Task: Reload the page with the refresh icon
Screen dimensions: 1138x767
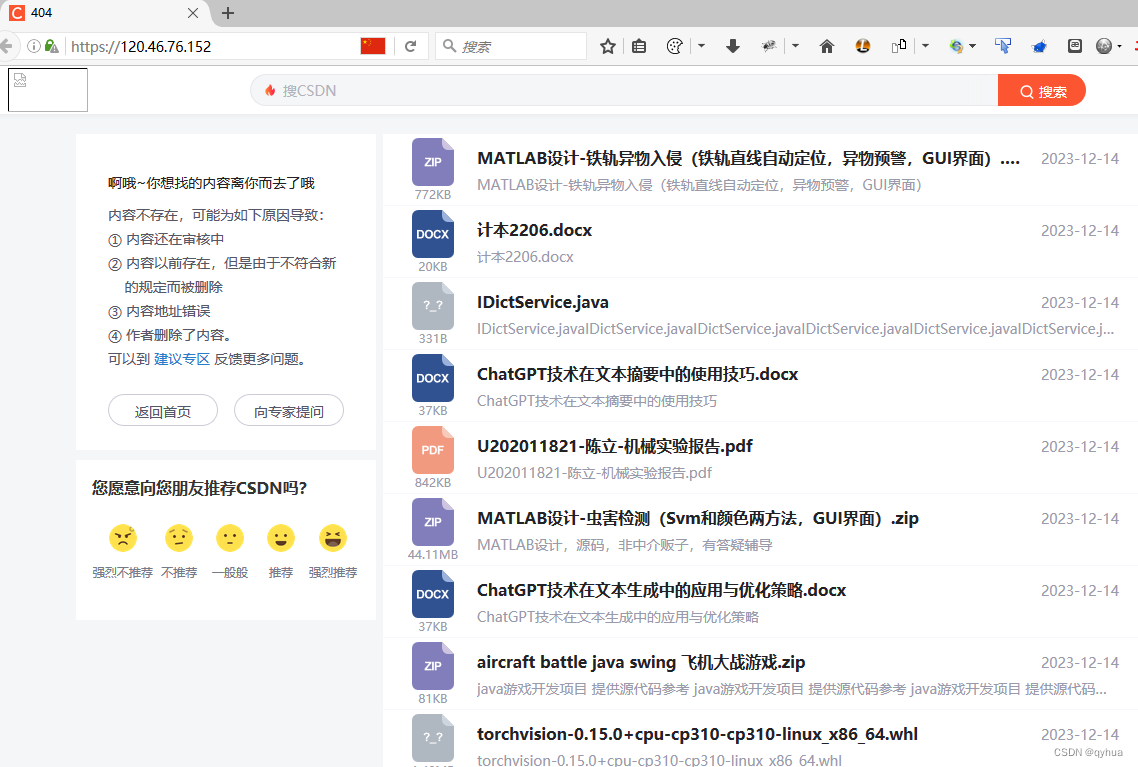Action: tap(411, 46)
